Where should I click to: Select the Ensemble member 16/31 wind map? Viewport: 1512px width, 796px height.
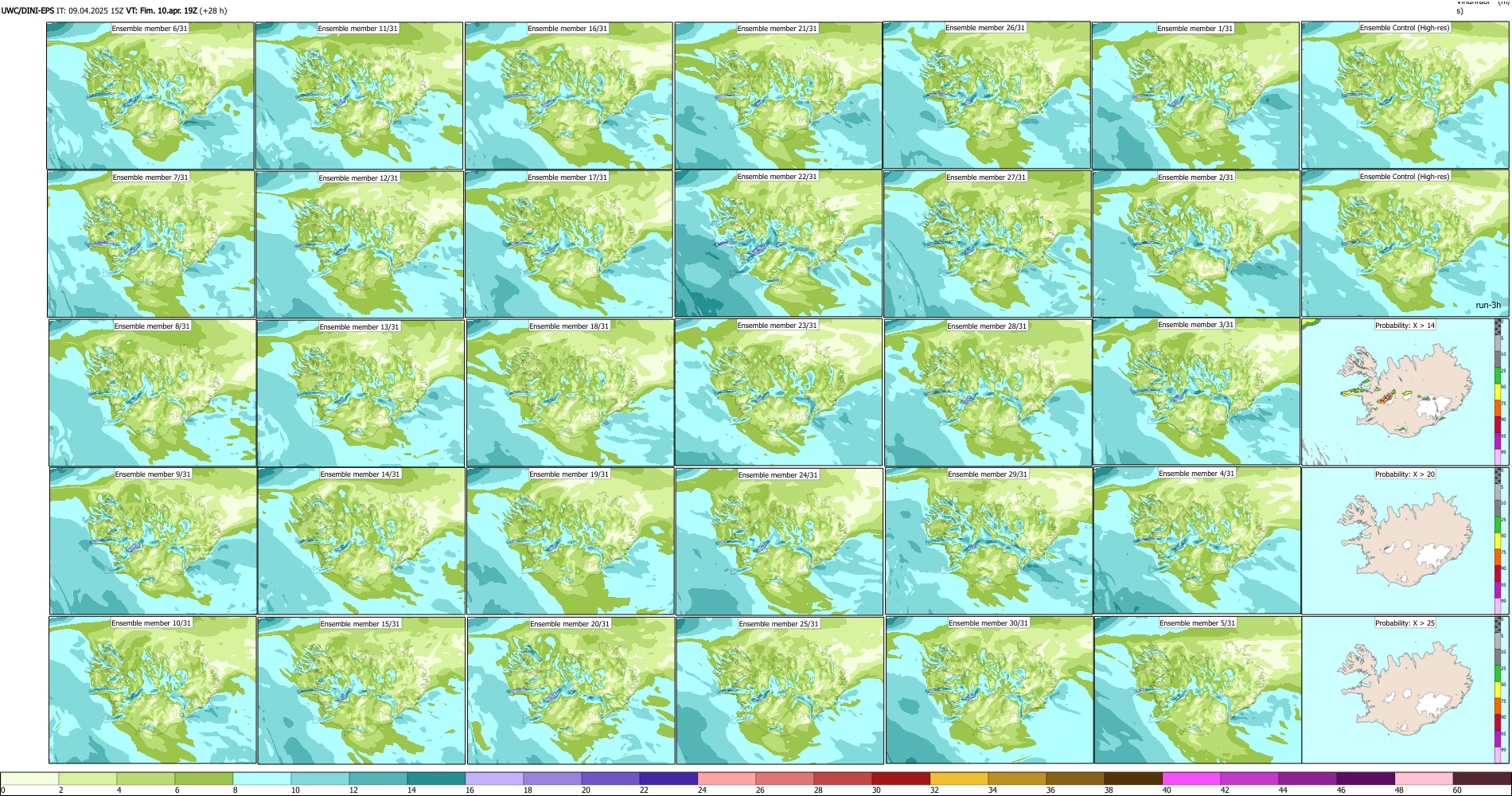[569, 96]
